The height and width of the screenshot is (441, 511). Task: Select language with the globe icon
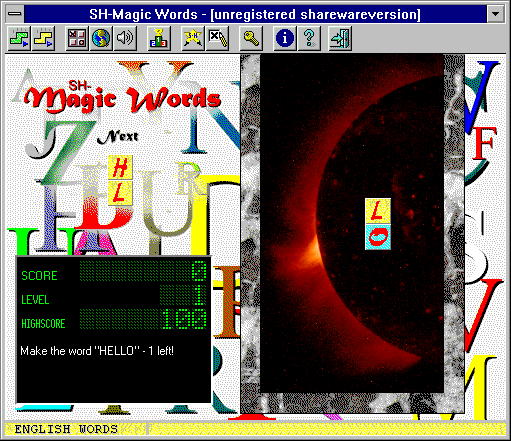coord(101,39)
